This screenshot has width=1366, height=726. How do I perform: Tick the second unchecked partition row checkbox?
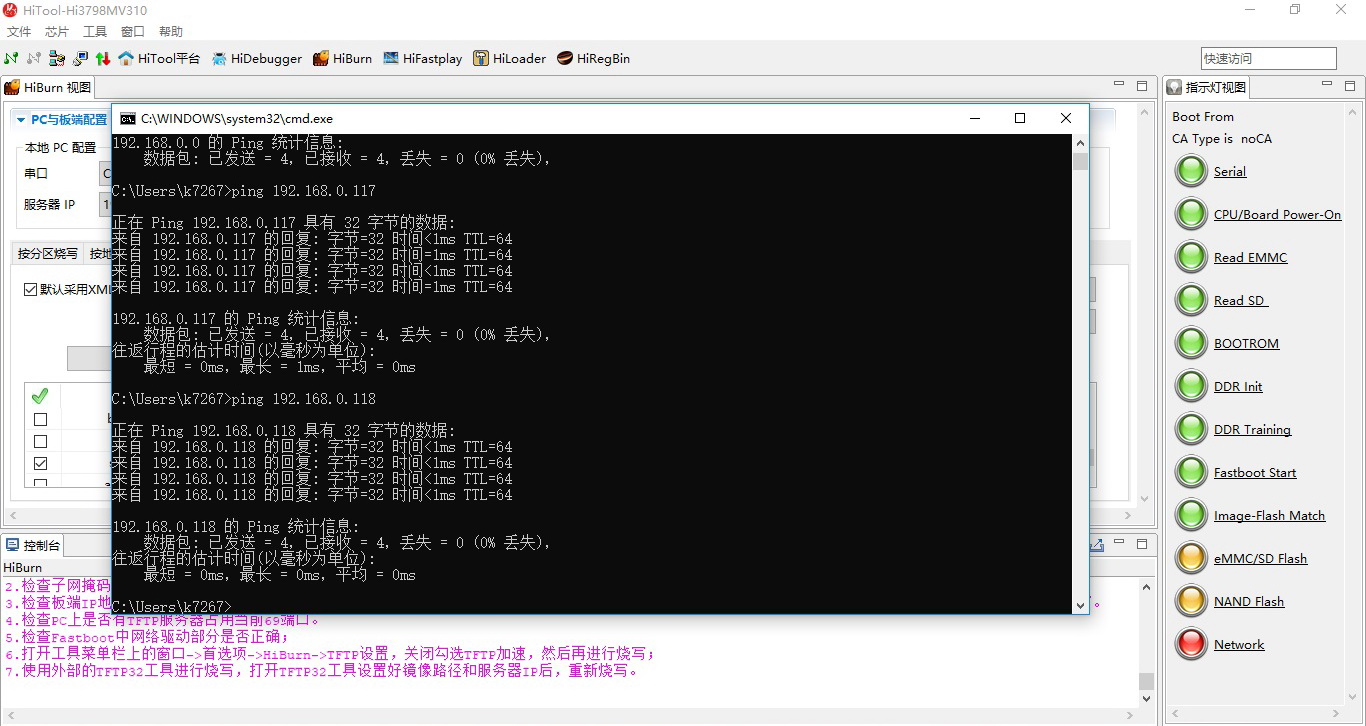[41, 441]
